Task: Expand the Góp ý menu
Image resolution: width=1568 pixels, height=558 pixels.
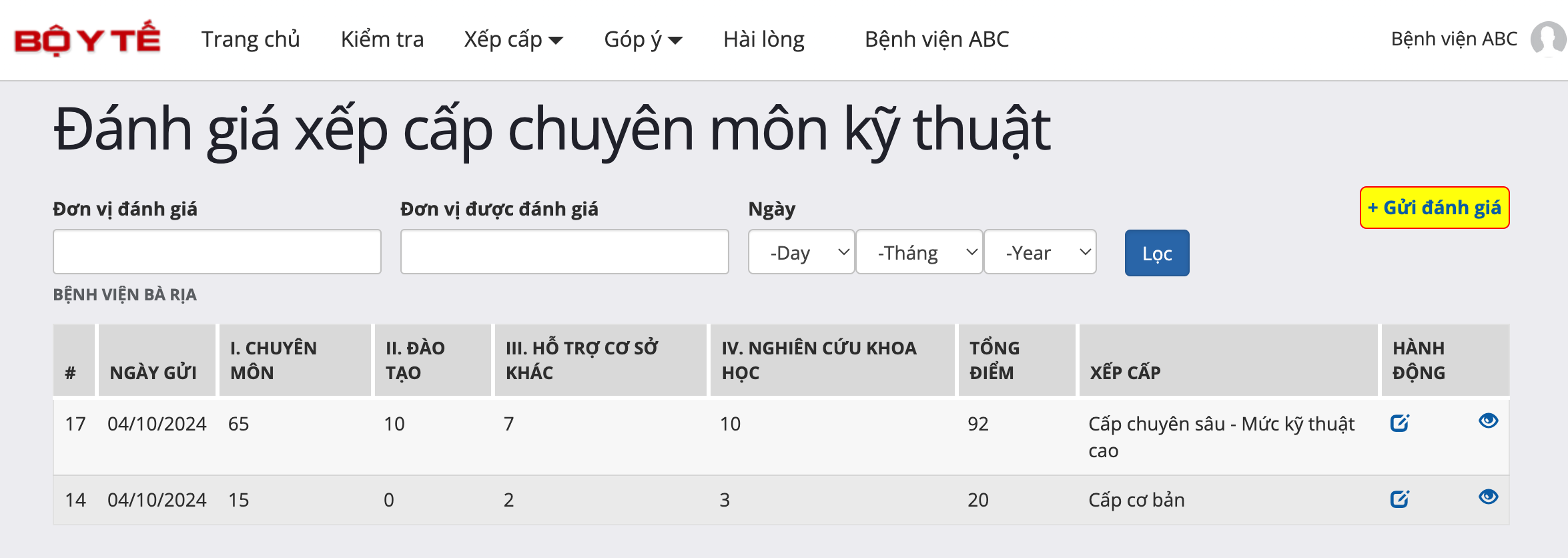Action: pos(643,39)
